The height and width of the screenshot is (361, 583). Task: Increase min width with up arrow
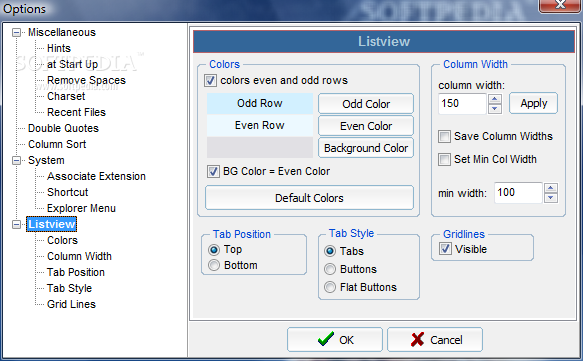click(x=551, y=188)
